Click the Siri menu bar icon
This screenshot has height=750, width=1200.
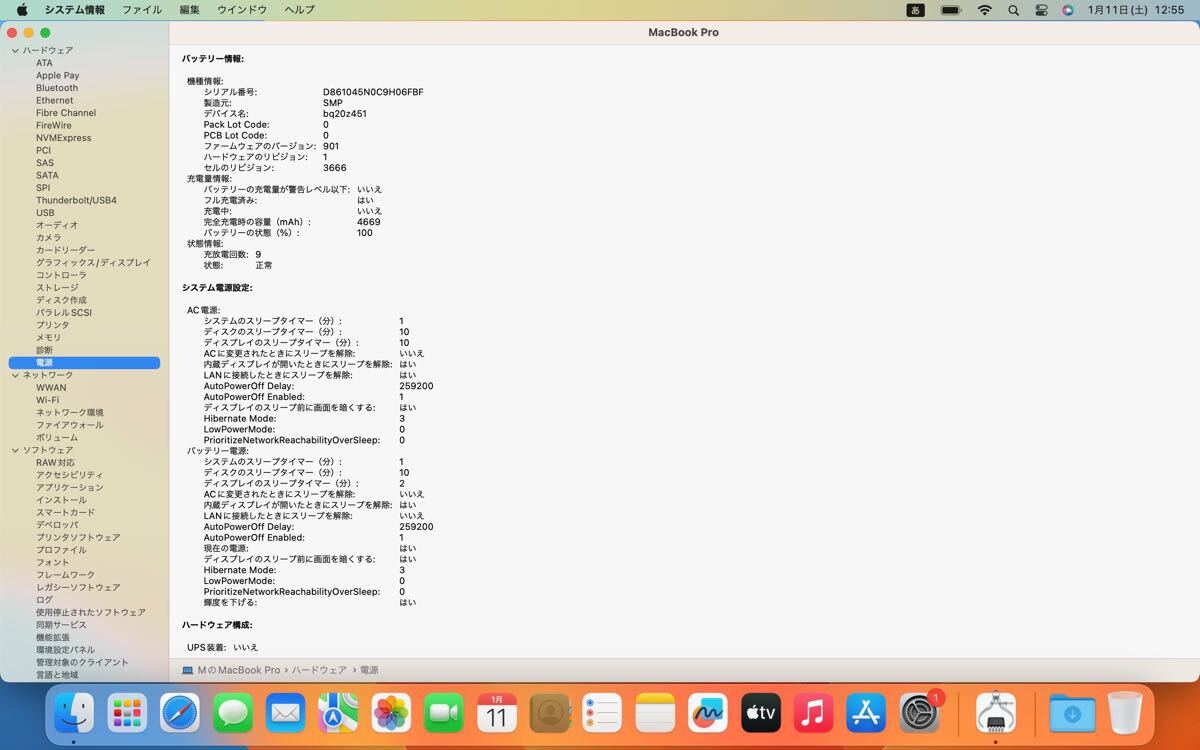coord(1068,10)
